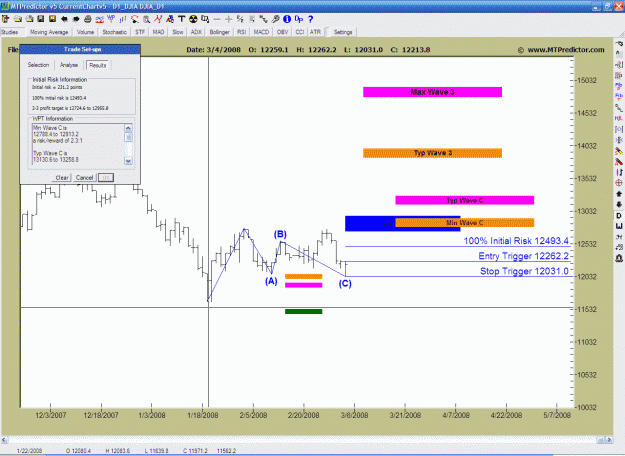
Task: Click the Typ Wave C magenta bar
Action: [x=465, y=200]
